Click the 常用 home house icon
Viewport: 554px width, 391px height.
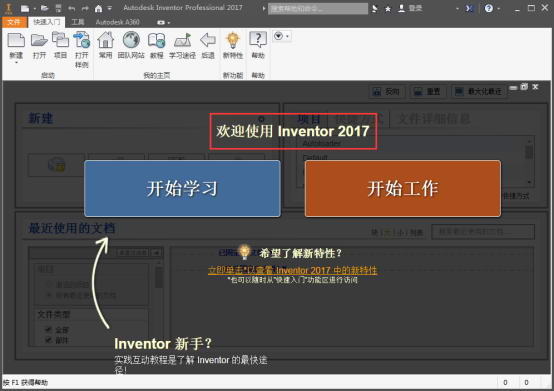coord(106,40)
